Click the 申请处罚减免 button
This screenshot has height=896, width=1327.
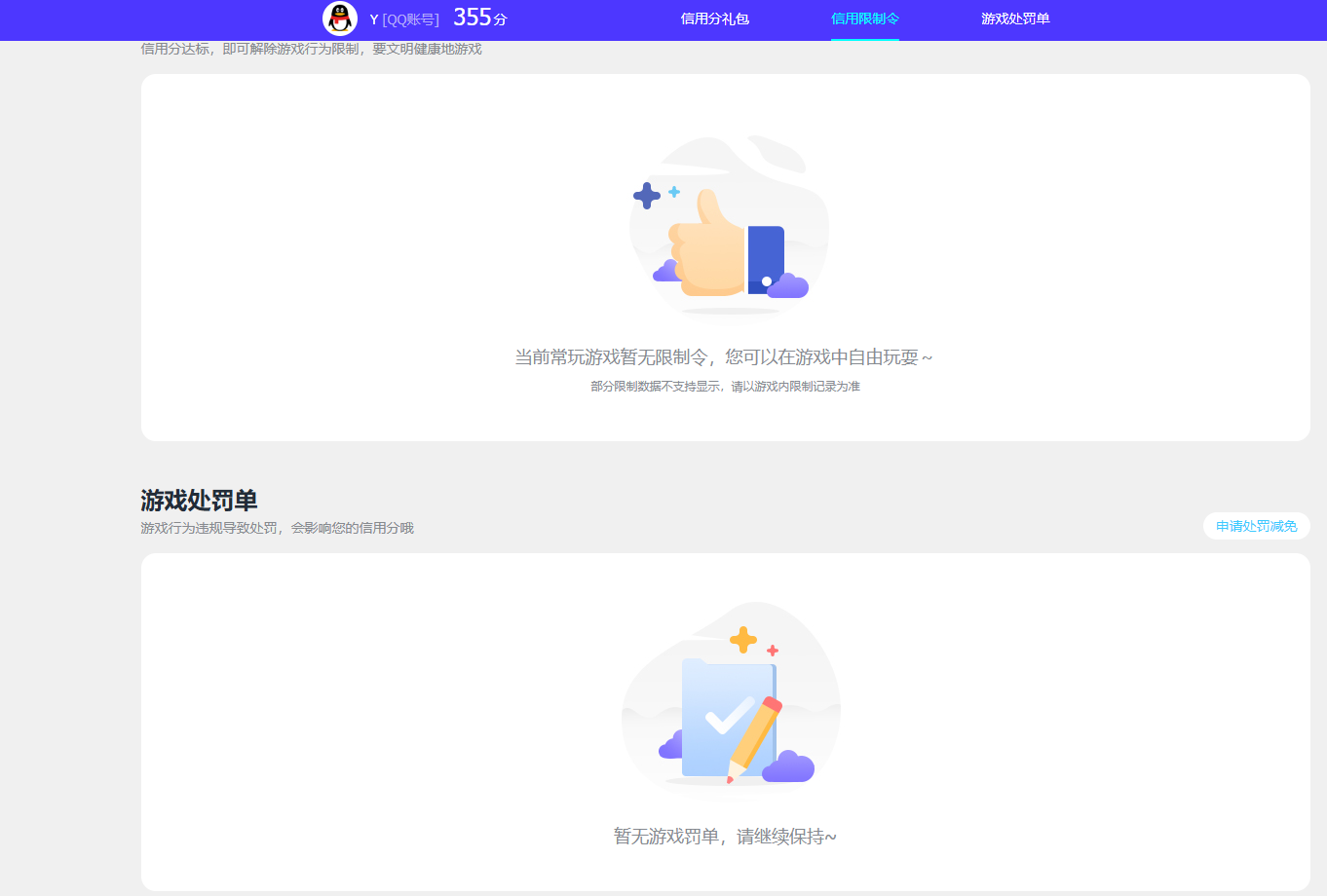(x=1256, y=526)
